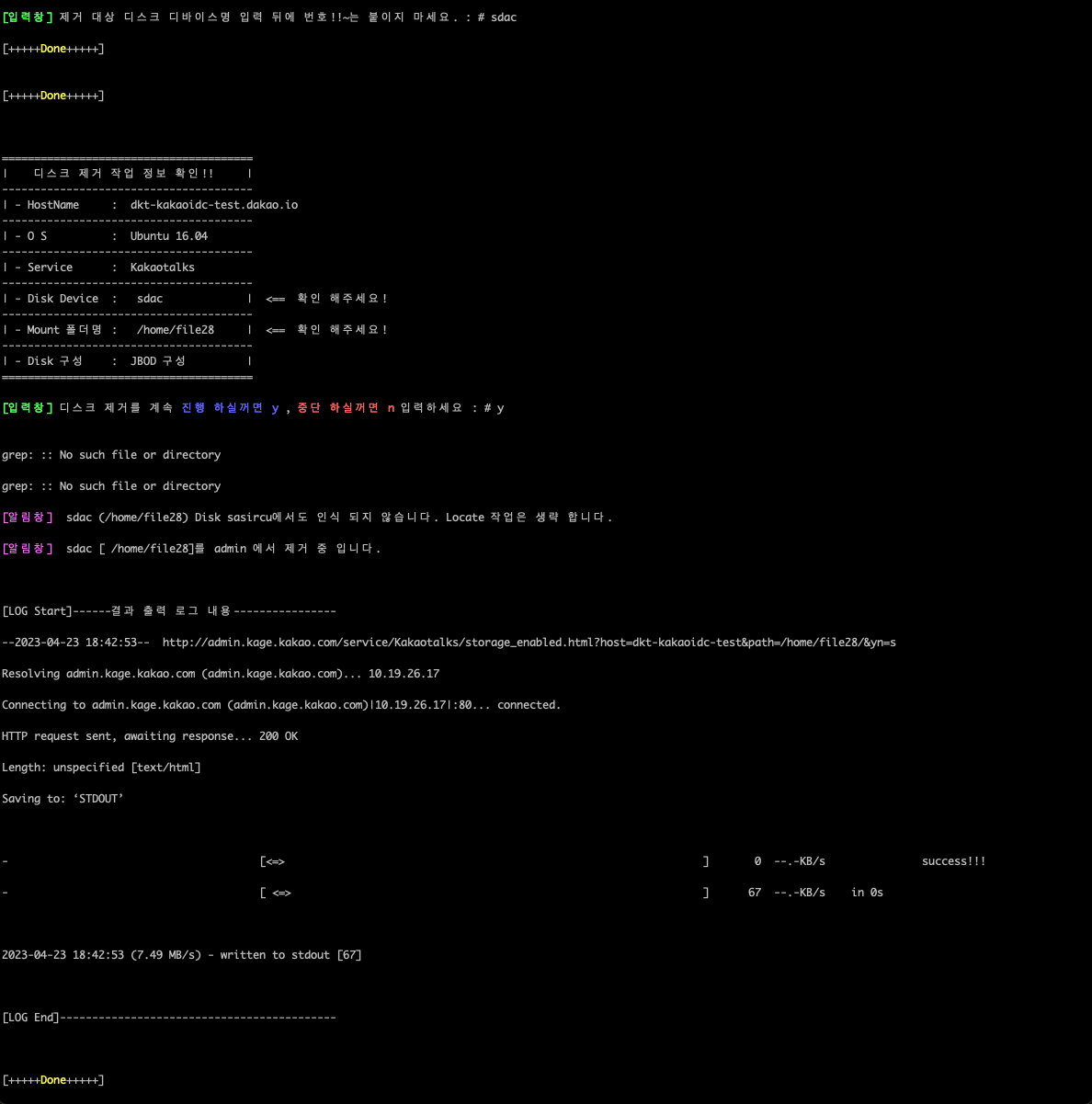Select the 'Disk 구성' row label
Screen dimensions: 1092x1104
coord(54,361)
